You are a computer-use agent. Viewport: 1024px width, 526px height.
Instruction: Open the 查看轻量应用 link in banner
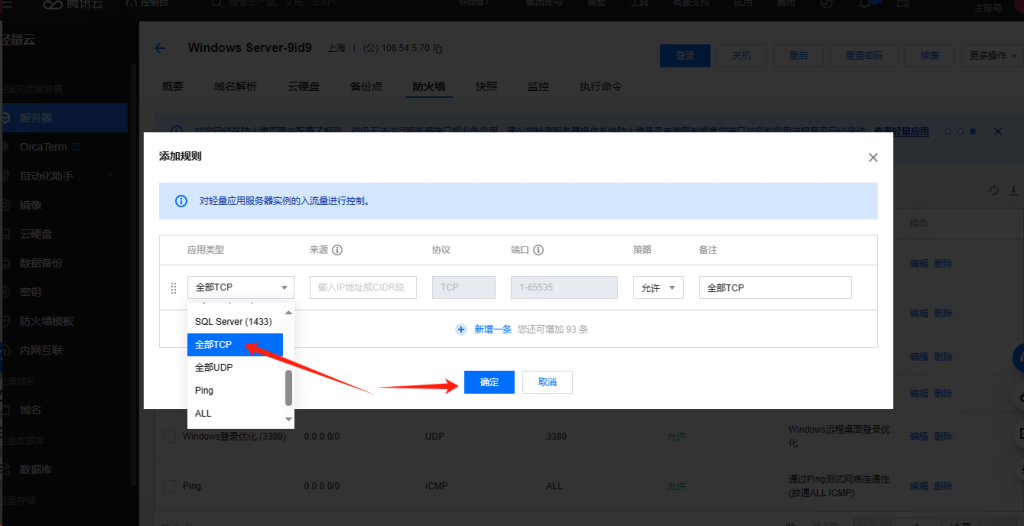(x=902, y=131)
